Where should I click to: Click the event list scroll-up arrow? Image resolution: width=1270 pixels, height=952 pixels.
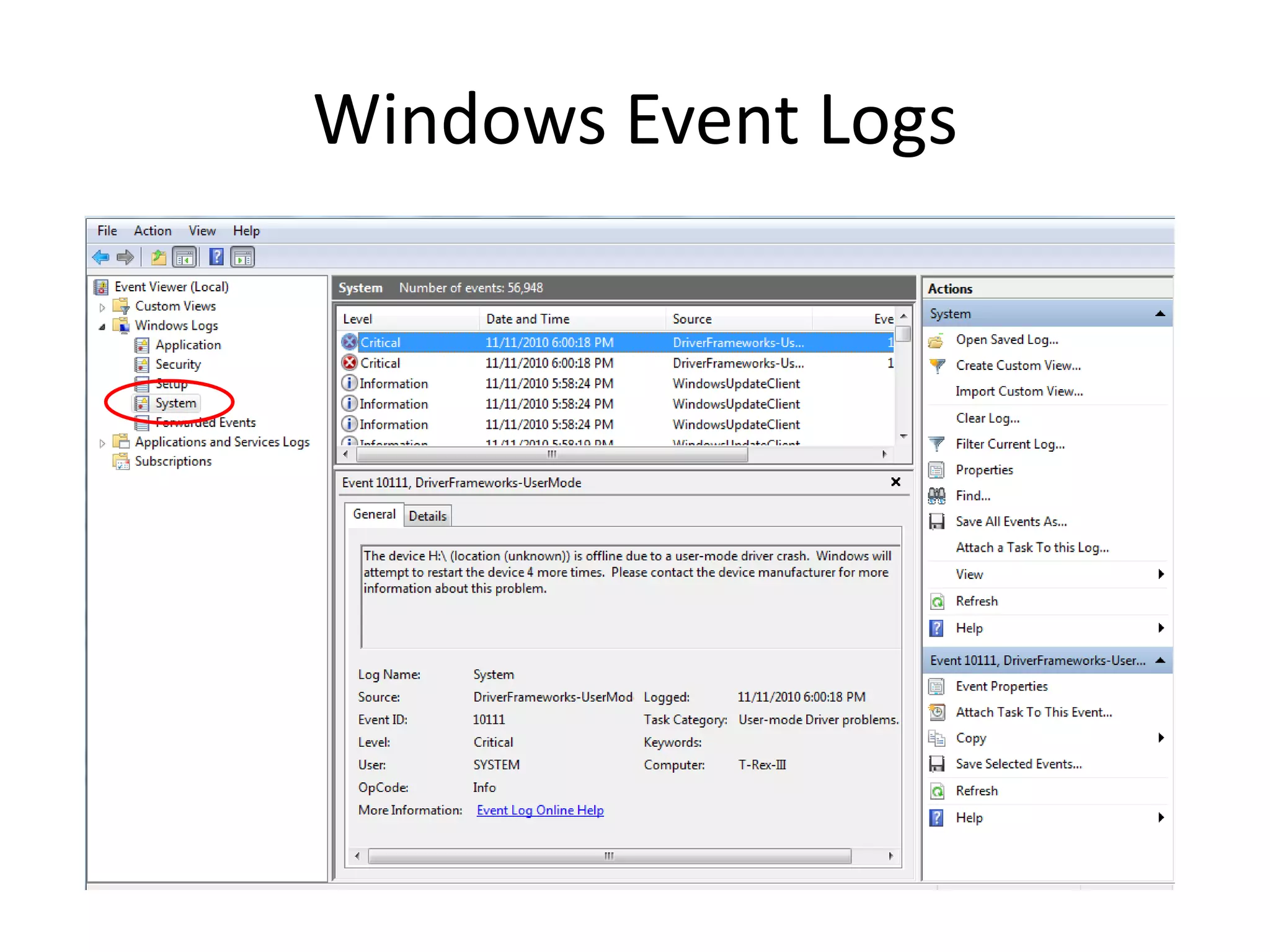click(904, 317)
